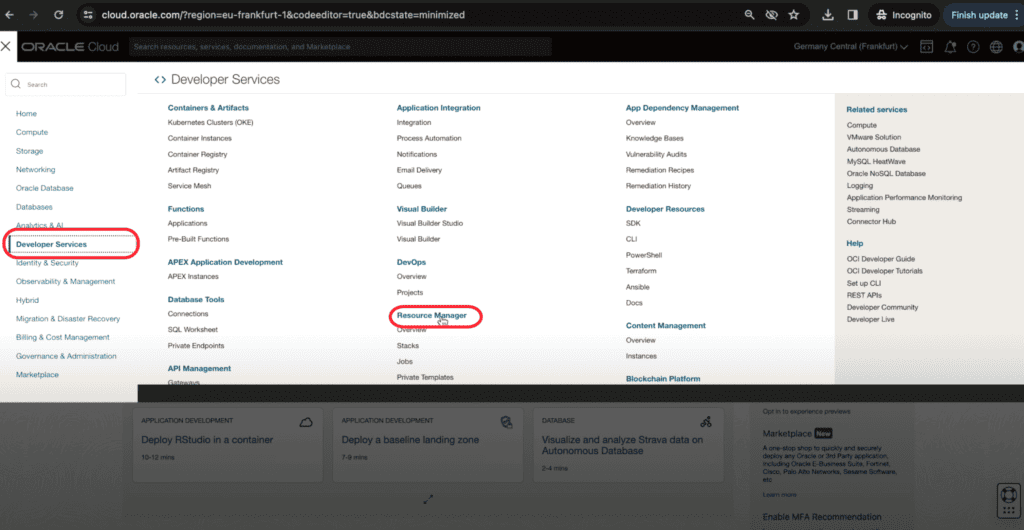Click the Oracle Cloud logo
The width and height of the screenshot is (1024, 530).
click(70, 47)
